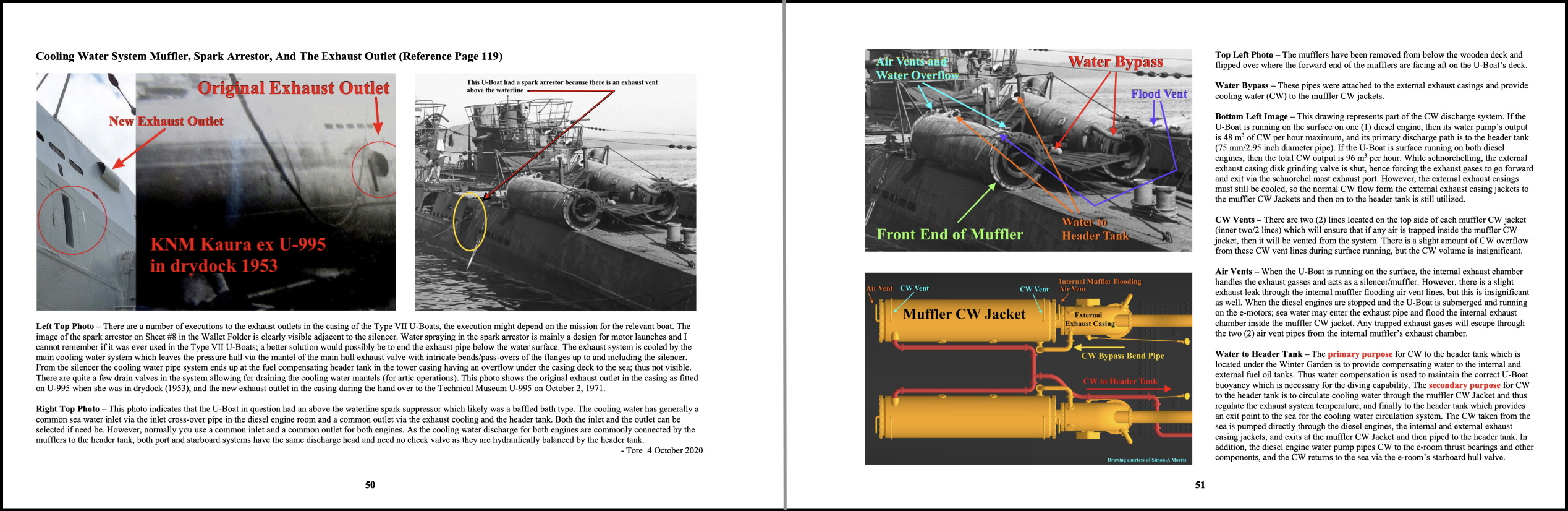Click page number 51

tap(1200, 485)
